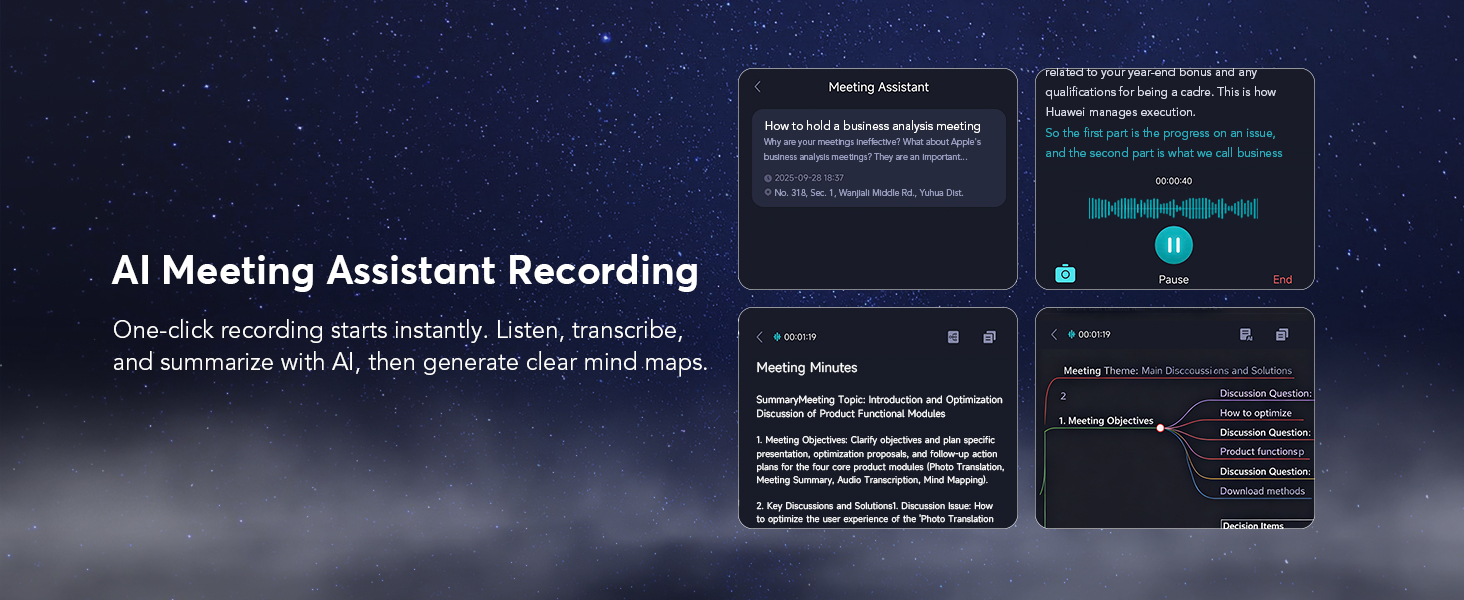Click the 'Meeting Assistant' screen title

pos(879,87)
